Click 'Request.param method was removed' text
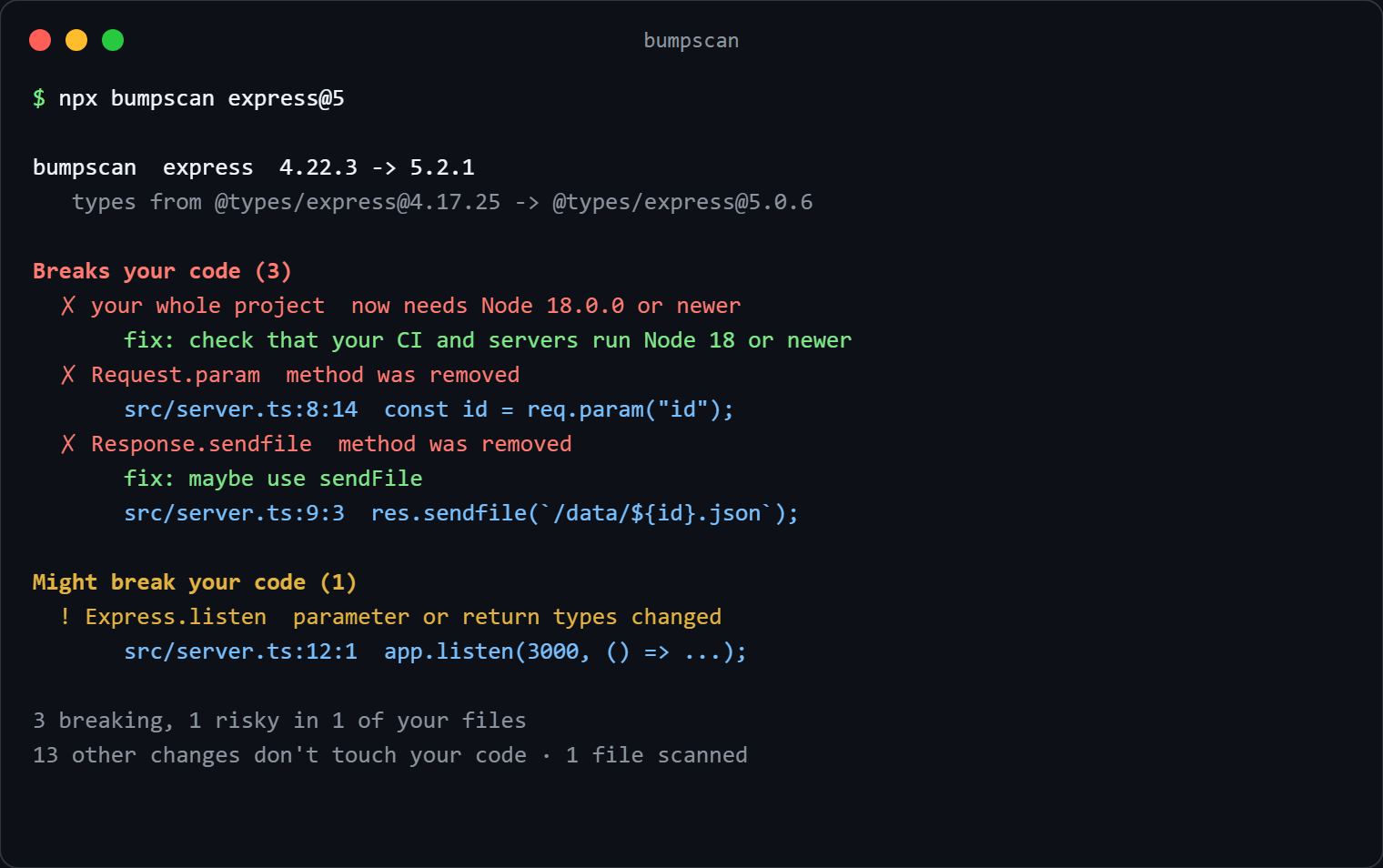Viewport: 1383px width, 868px height. point(306,375)
